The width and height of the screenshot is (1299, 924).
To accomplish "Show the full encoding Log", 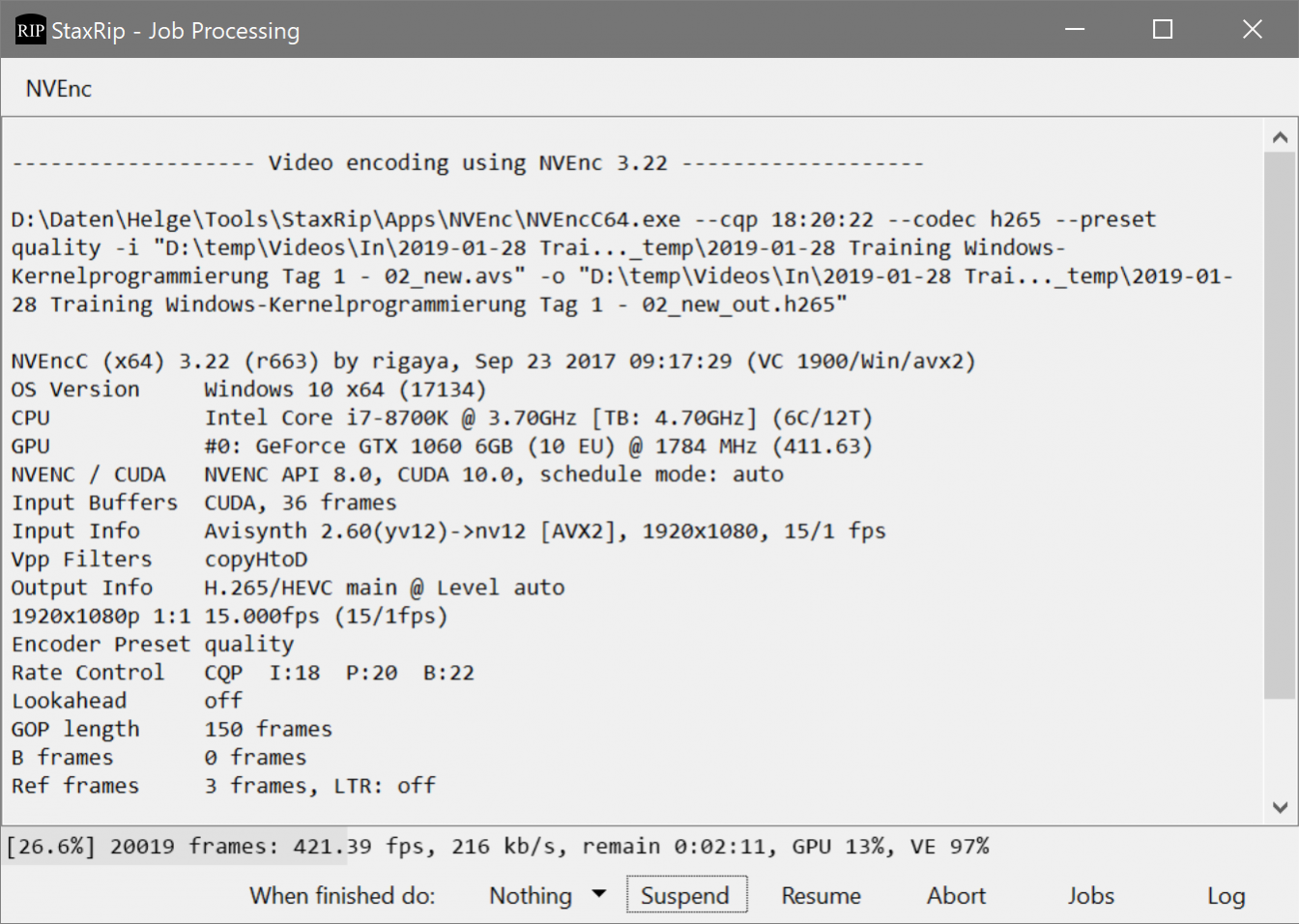I will (x=1226, y=895).
